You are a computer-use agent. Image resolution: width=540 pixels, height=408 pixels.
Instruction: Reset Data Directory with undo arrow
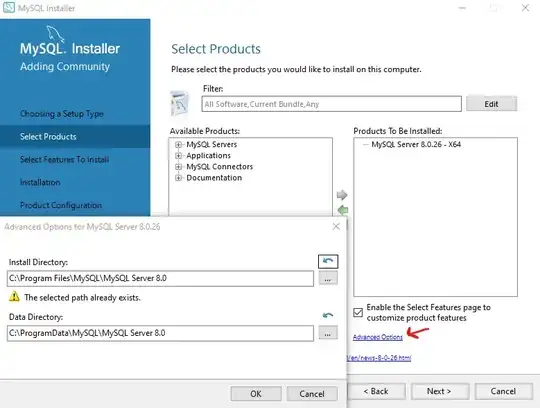point(328,315)
